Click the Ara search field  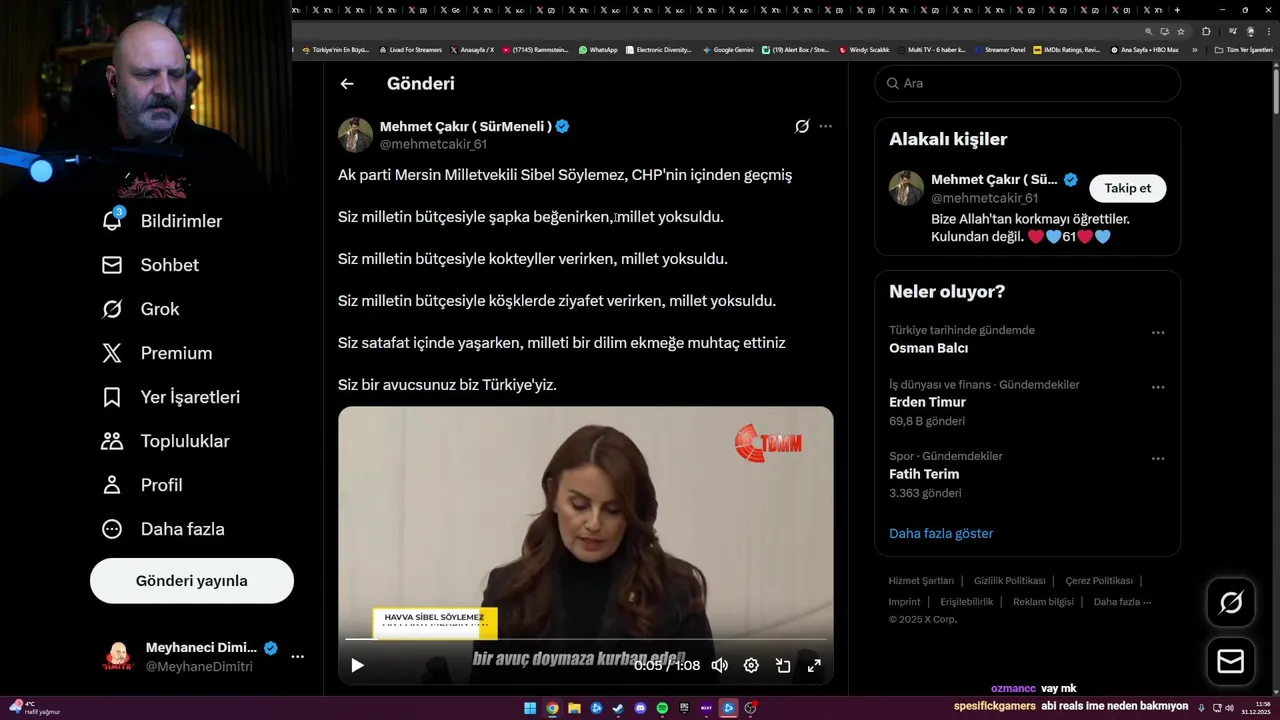click(1027, 83)
